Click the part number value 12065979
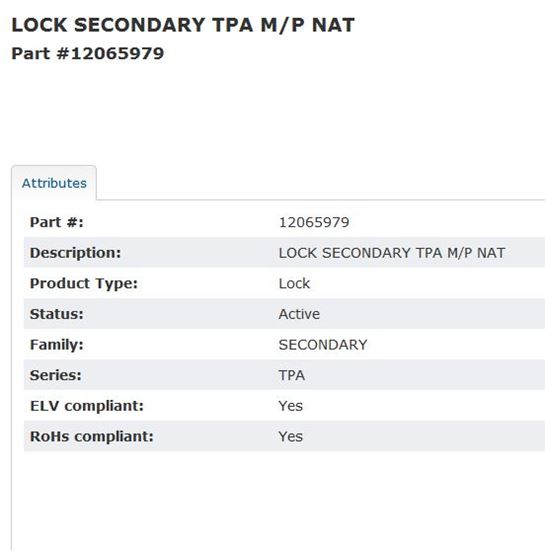Viewport: 545px width, 550px height. pos(314,222)
